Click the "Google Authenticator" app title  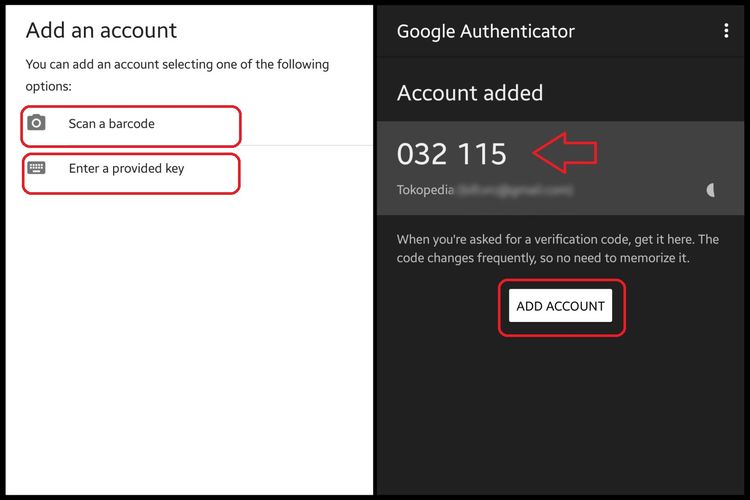485,31
